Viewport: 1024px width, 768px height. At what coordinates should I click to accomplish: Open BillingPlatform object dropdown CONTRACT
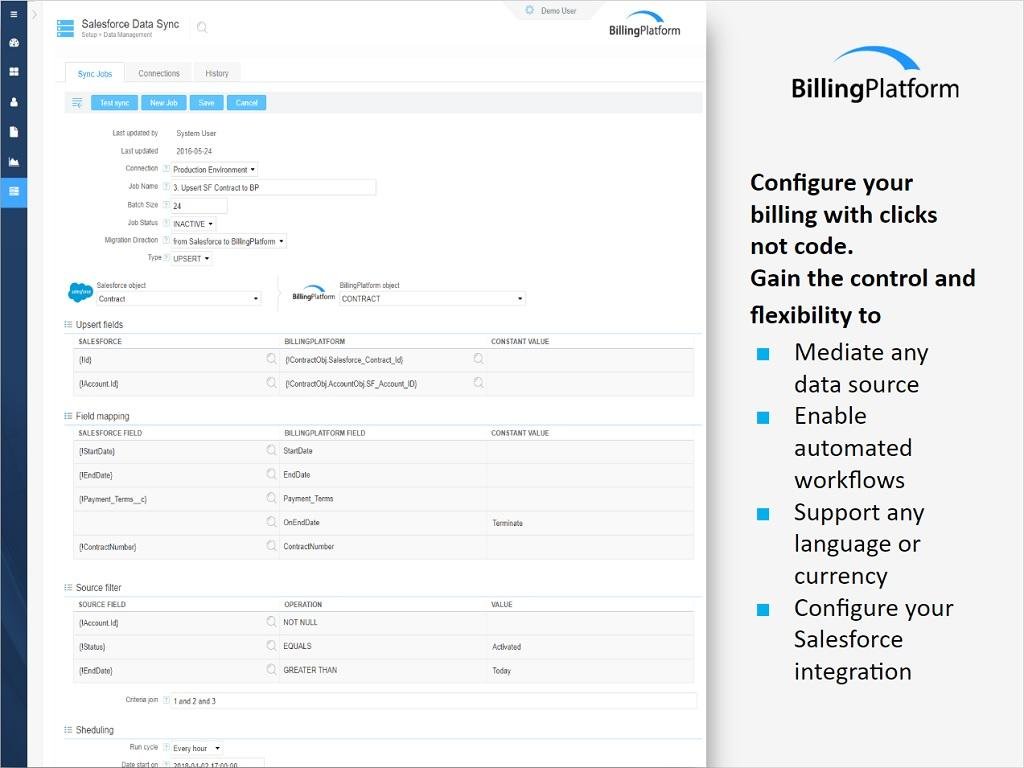432,298
